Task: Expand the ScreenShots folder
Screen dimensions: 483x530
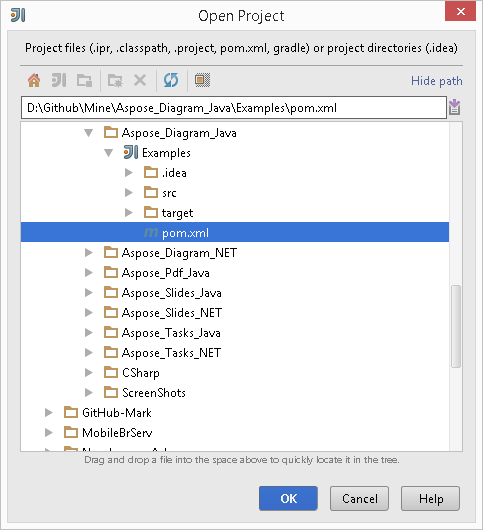Action: tap(89, 392)
